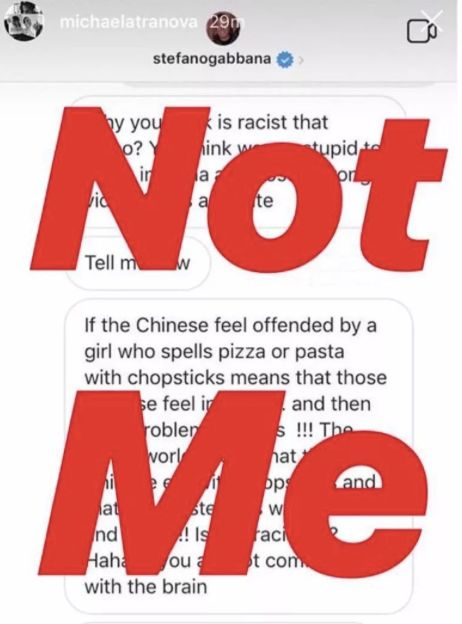This screenshot has width=462, height=624.
Task: Start a video call with camera icon
Action: [421, 33]
